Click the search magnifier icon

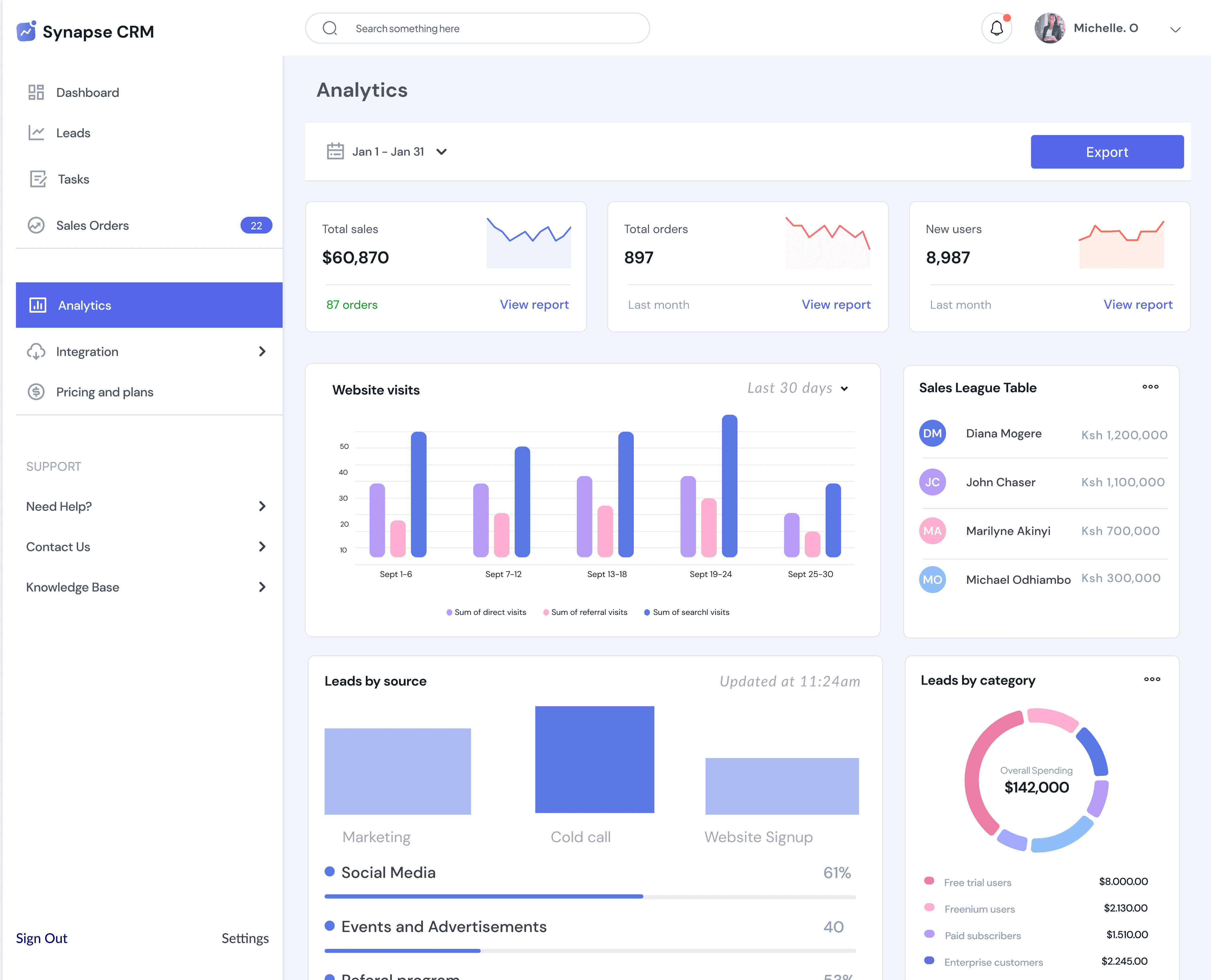pyautogui.click(x=330, y=28)
